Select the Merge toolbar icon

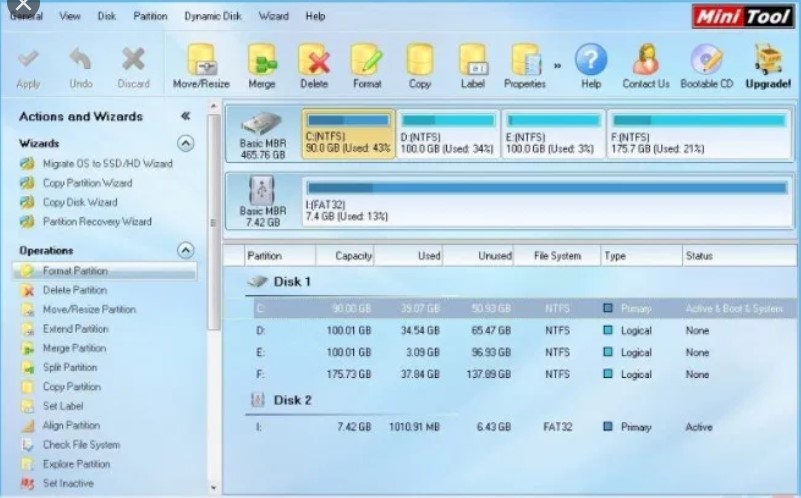(262, 60)
